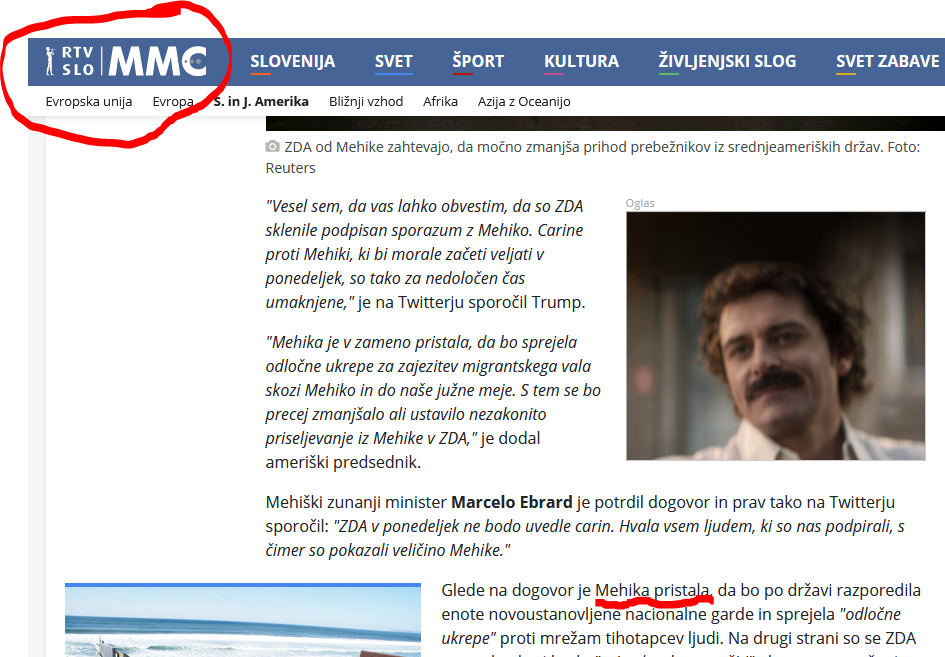Go to the ŠPORT section
The width and height of the screenshot is (945, 657).
pyautogui.click(x=478, y=61)
